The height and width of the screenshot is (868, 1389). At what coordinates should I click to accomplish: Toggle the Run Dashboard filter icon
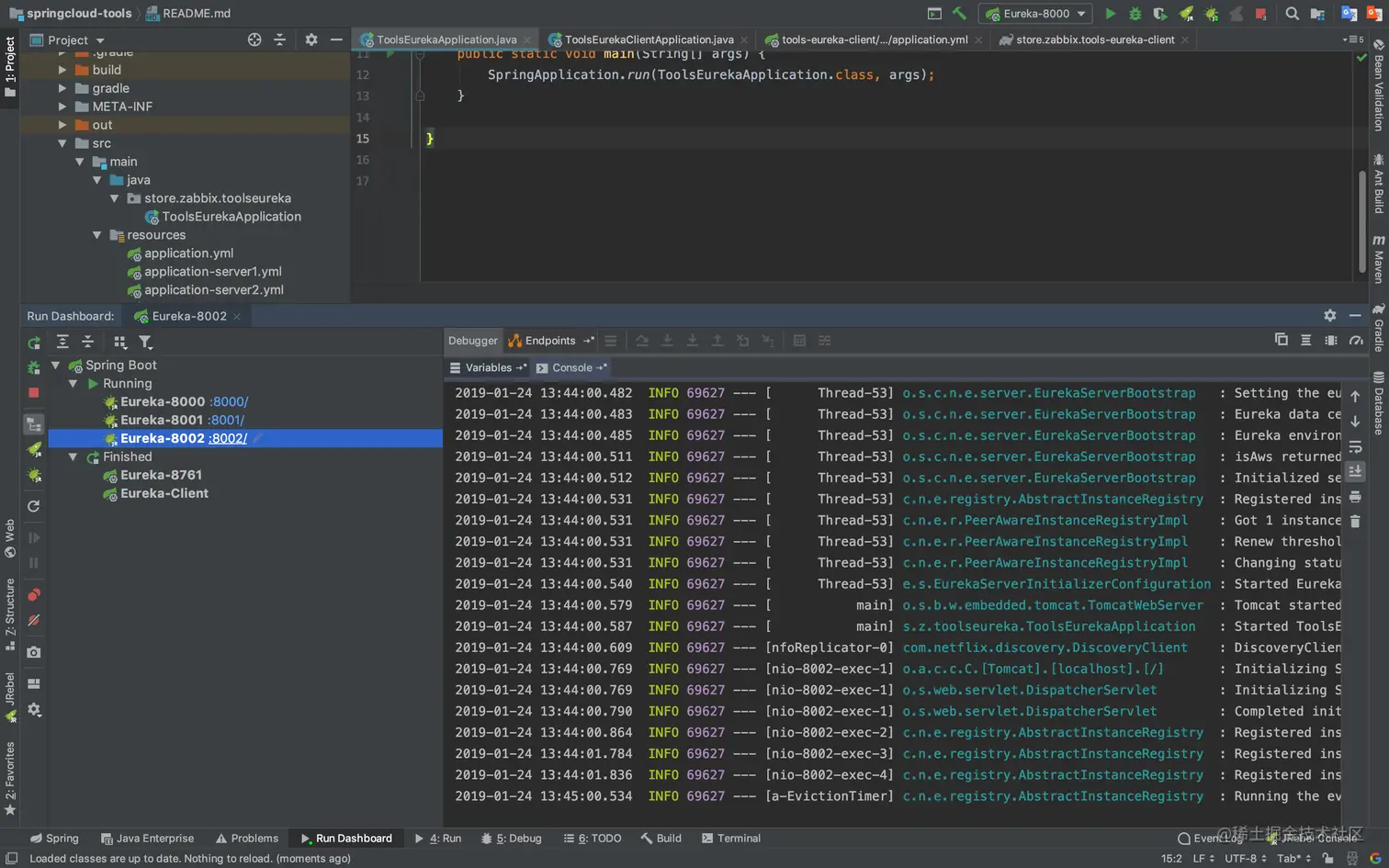[145, 342]
